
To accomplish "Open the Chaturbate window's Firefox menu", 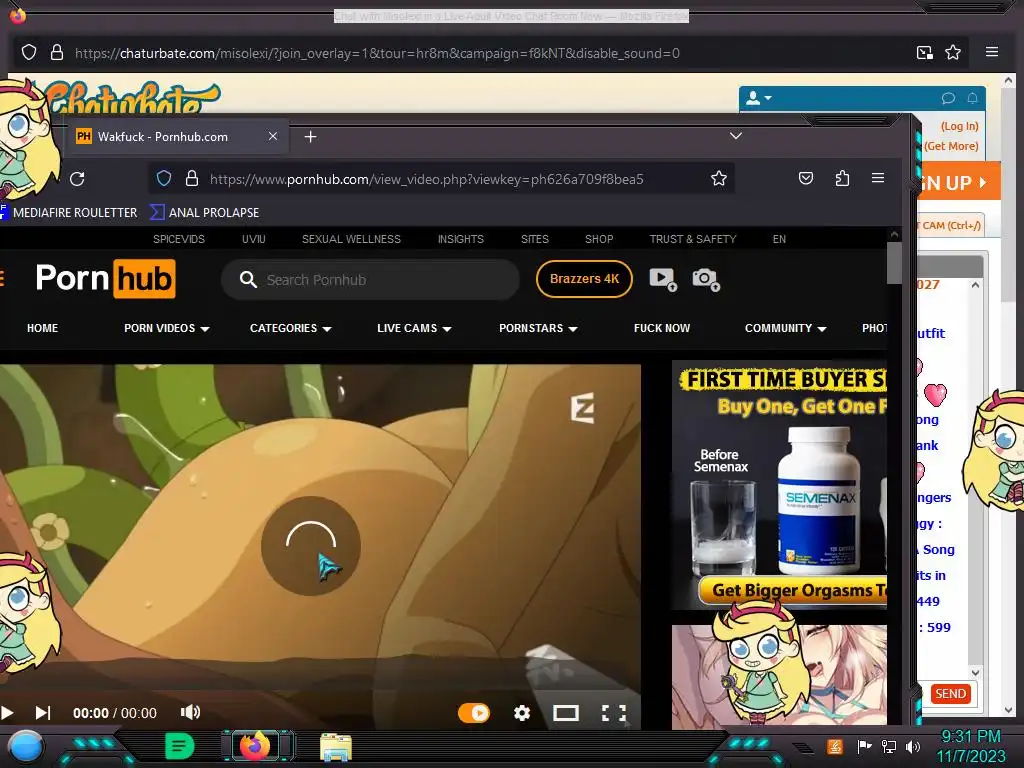I will click(x=991, y=52).
